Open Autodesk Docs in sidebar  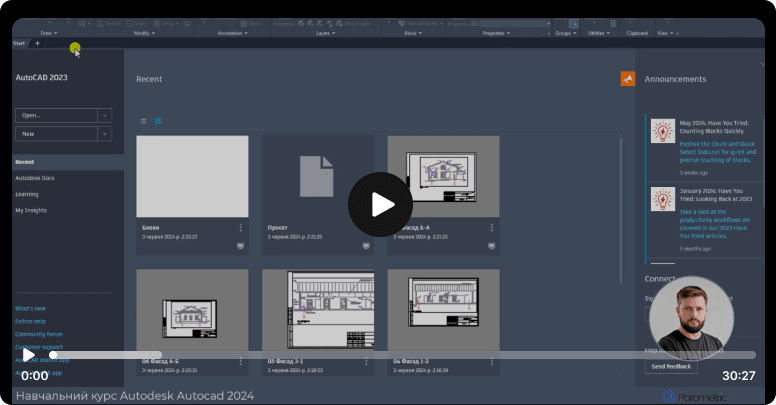[35, 178]
